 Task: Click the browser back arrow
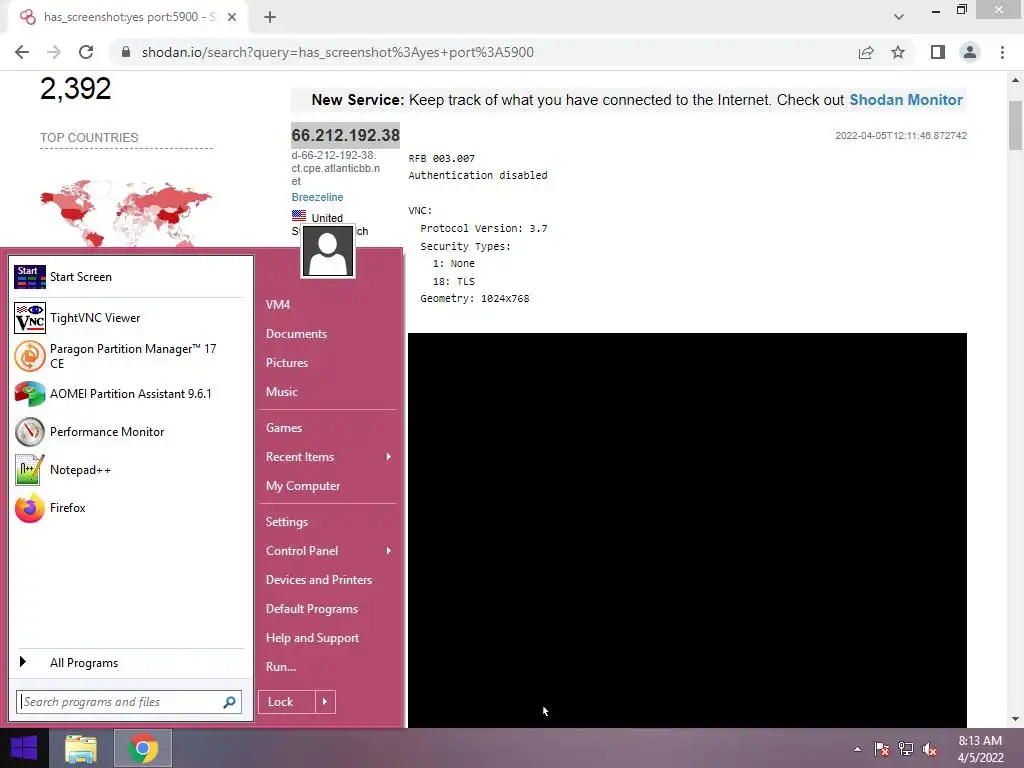coord(22,52)
